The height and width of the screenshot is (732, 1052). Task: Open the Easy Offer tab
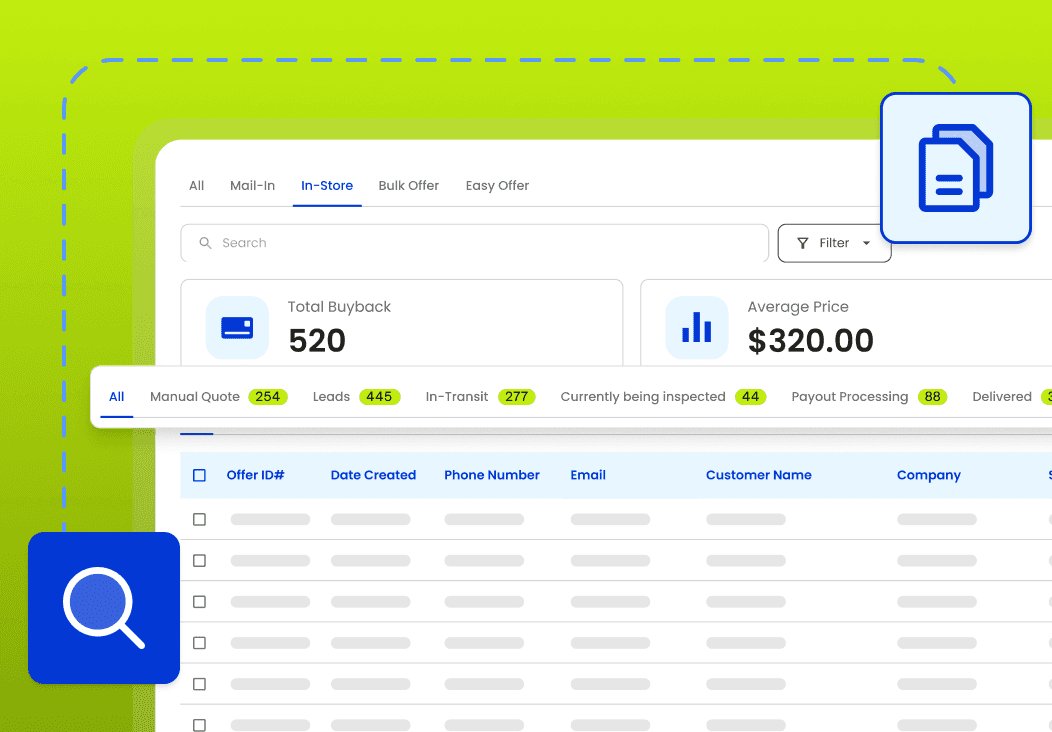coord(497,186)
